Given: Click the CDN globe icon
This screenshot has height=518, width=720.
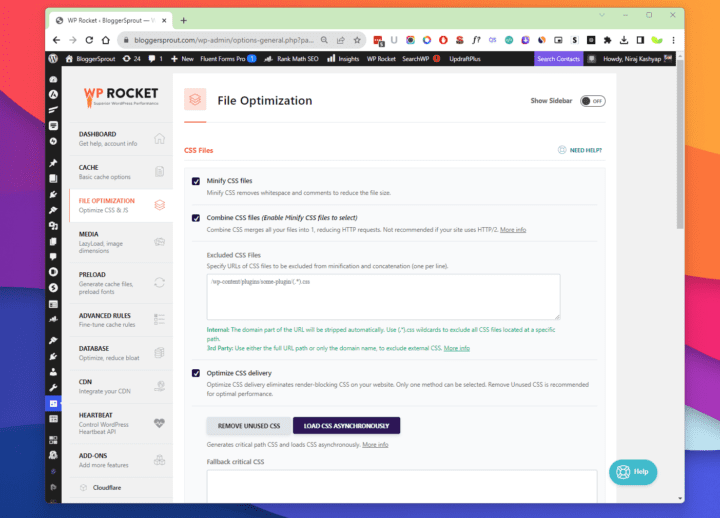Looking at the screenshot, I should [159, 386].
